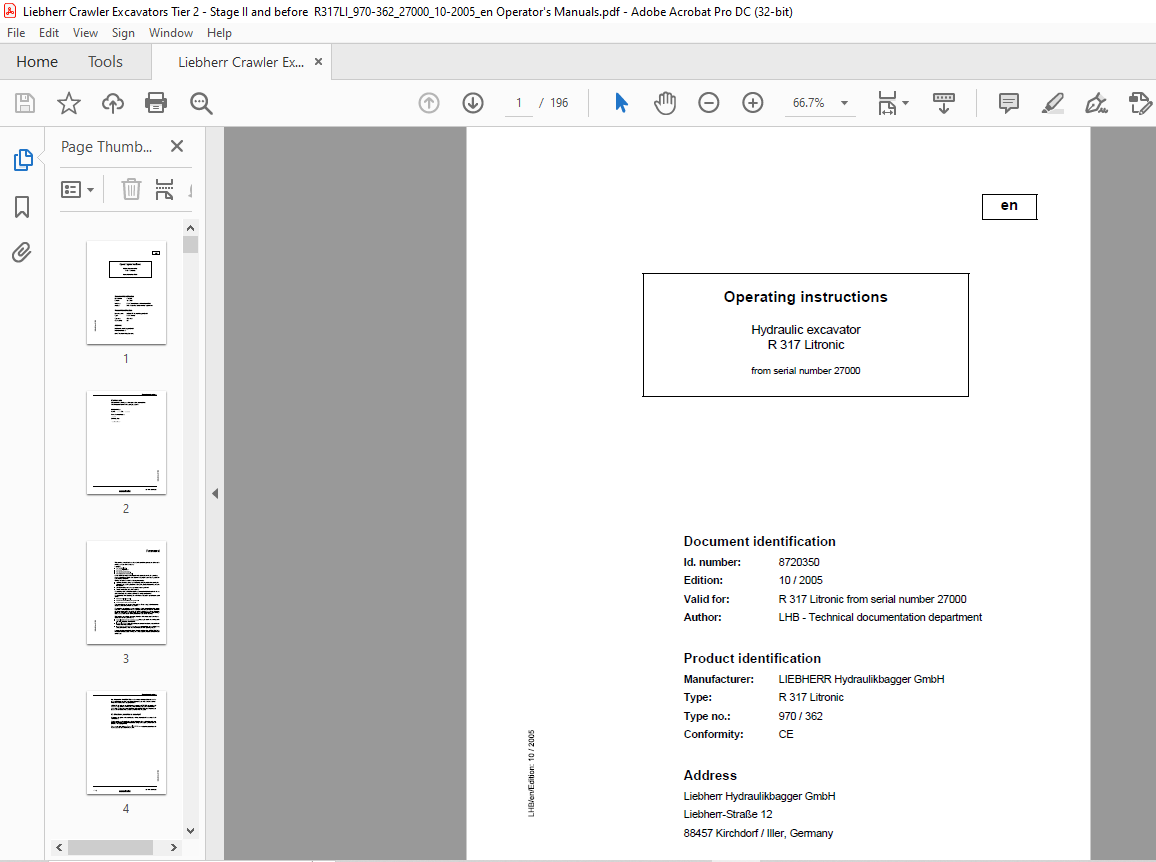Print the document
1156x862 pixels.
[156, 103]
